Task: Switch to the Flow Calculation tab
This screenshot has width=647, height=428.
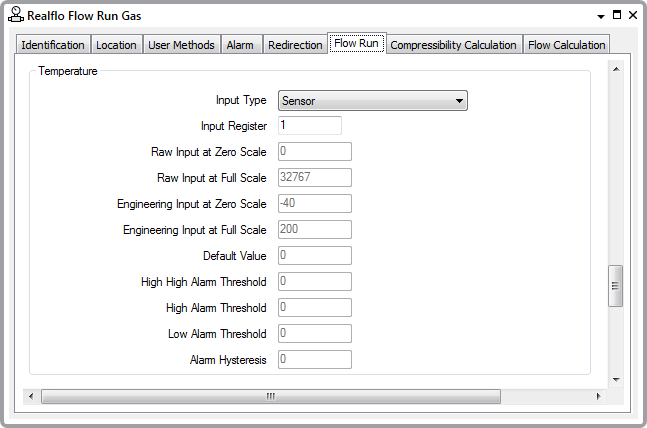Action: [567, 45]
